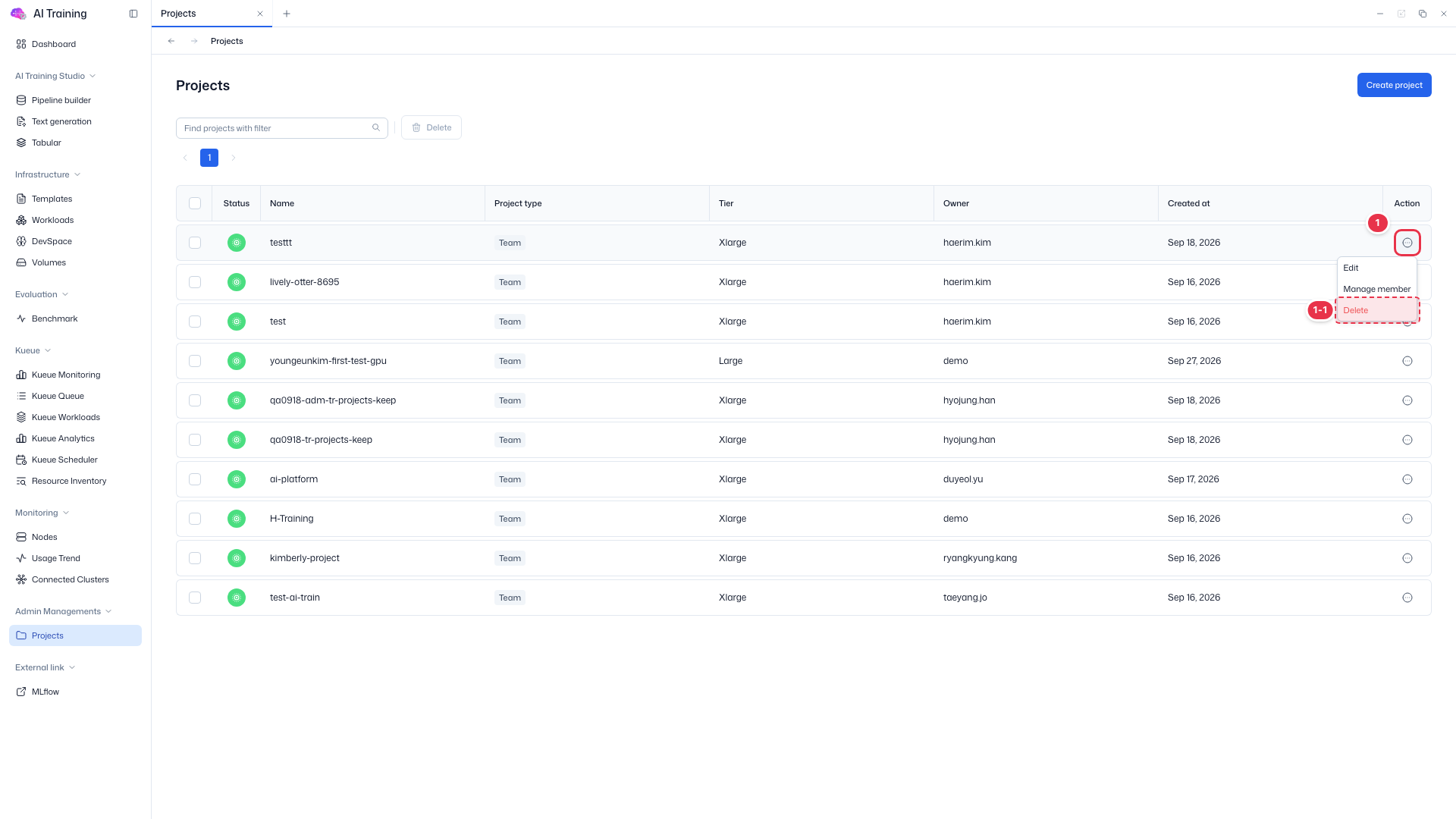Close the Projects tab

[260, 14]
